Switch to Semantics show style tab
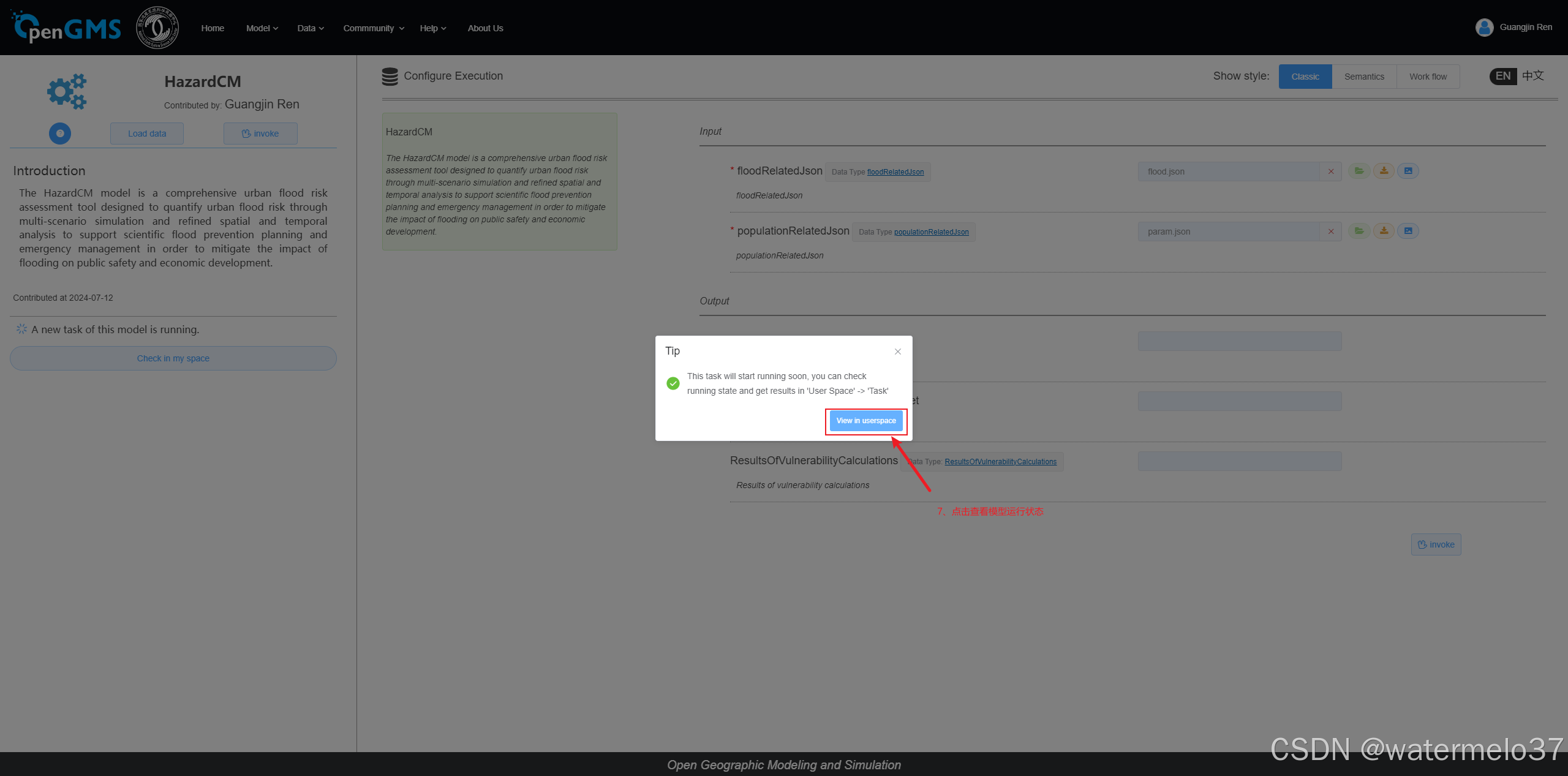The width and height of the screenshot is (1568, 776). tap(1364, 77)
